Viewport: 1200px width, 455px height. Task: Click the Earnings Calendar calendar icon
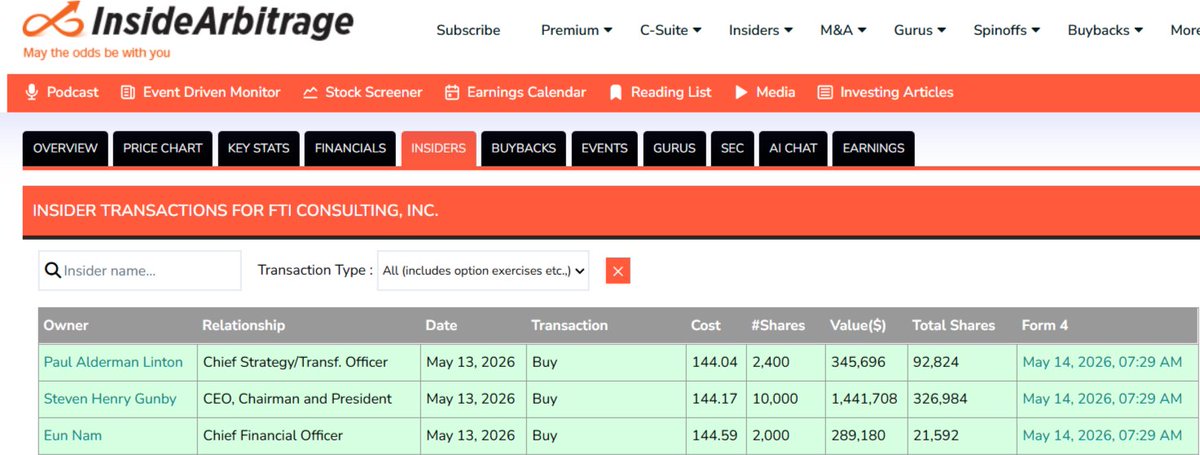point(452,92)
